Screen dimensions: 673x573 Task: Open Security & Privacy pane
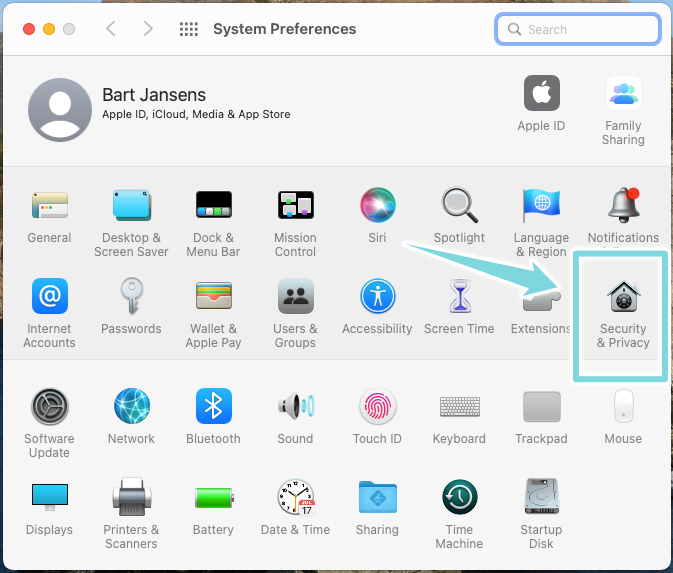(624, 296)
